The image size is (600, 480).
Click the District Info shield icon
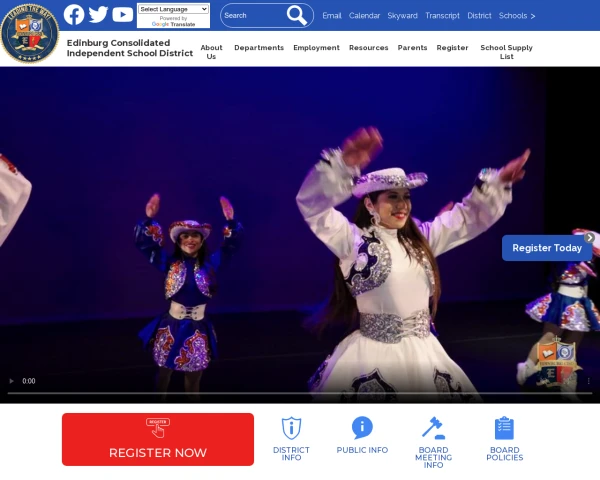pos(292,428)
